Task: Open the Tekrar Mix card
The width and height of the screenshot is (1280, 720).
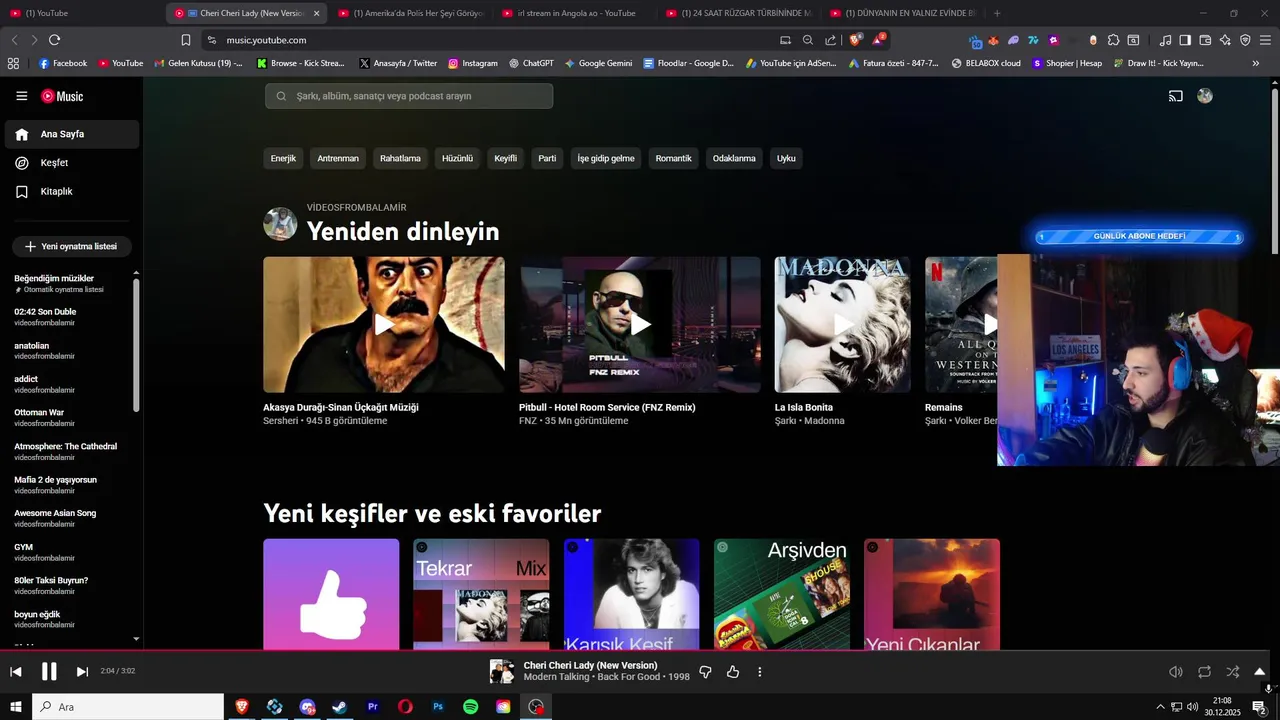Action: pyautogui.click(x=481, y=595)
